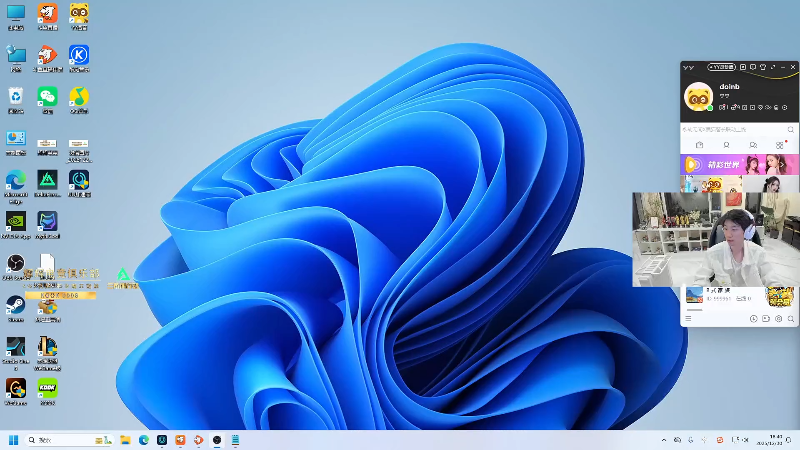This screenshot has height=450, width=800.
Task: Open Microsoft Edge from the taskbar
Action: [144, 440]
